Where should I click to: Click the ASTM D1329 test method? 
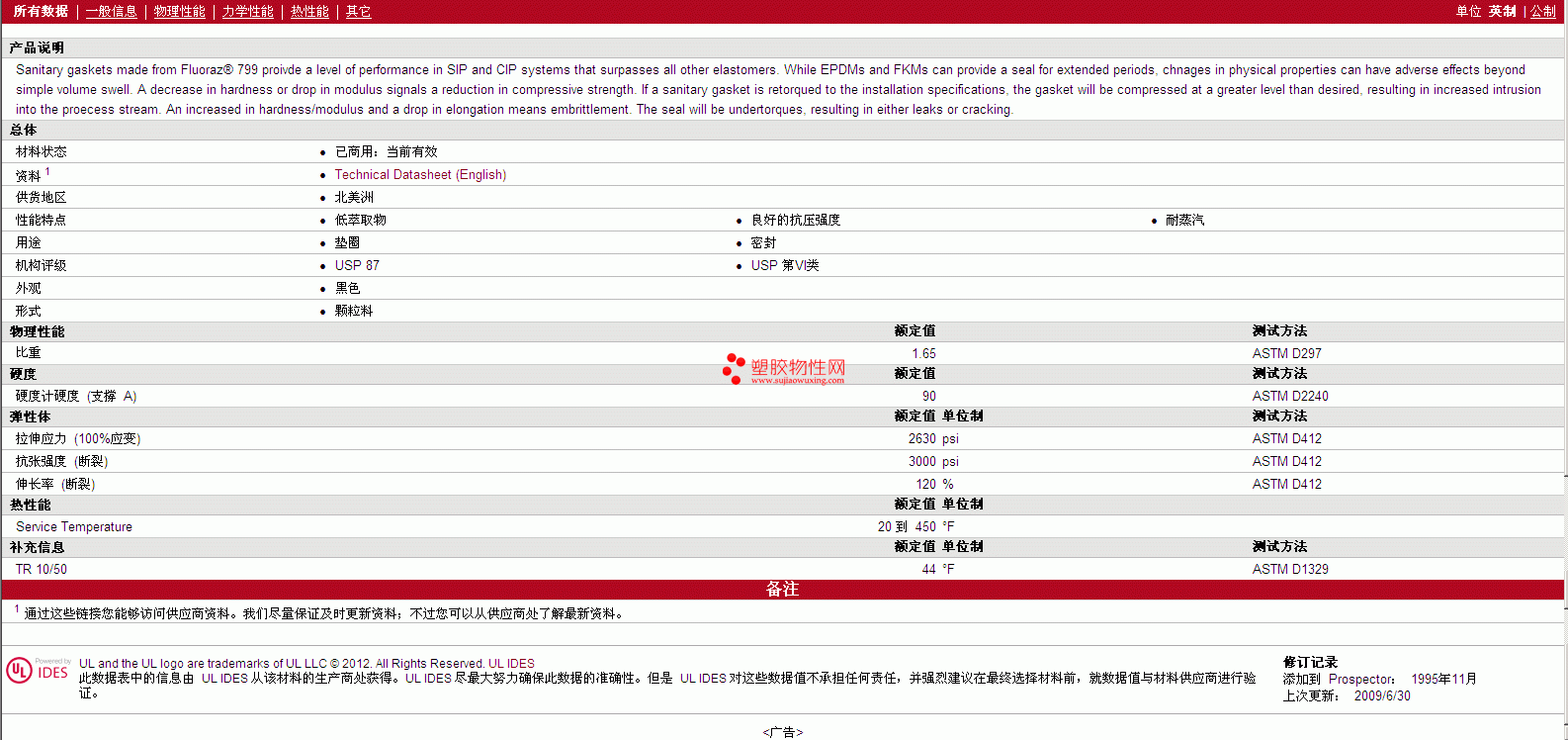tap(1290, 569)
